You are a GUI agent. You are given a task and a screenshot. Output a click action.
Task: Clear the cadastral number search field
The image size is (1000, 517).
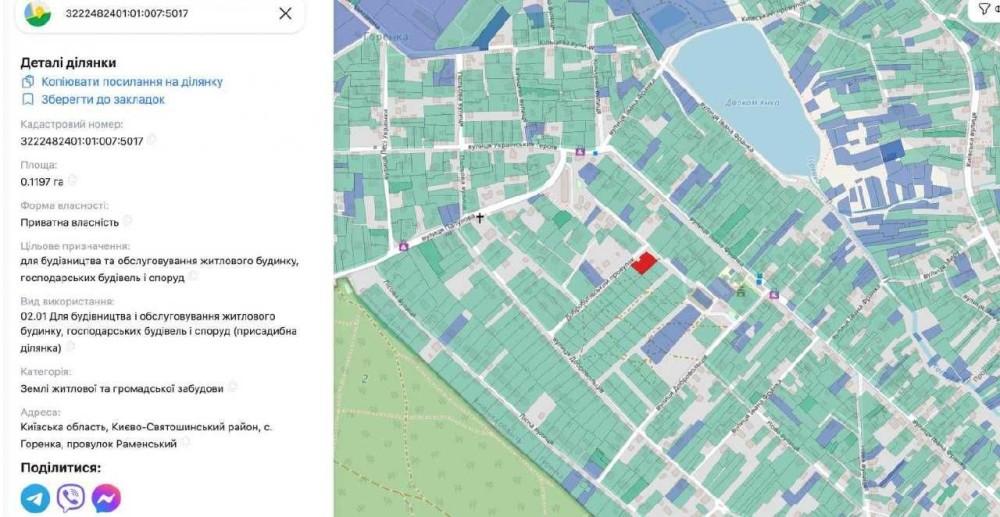(x=285, y=13)
